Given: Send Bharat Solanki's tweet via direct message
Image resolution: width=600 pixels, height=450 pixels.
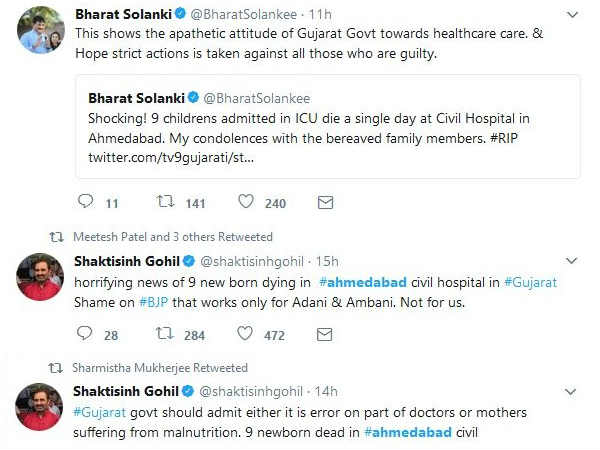Looking at the screenshot, I should (x=325, y=203).
